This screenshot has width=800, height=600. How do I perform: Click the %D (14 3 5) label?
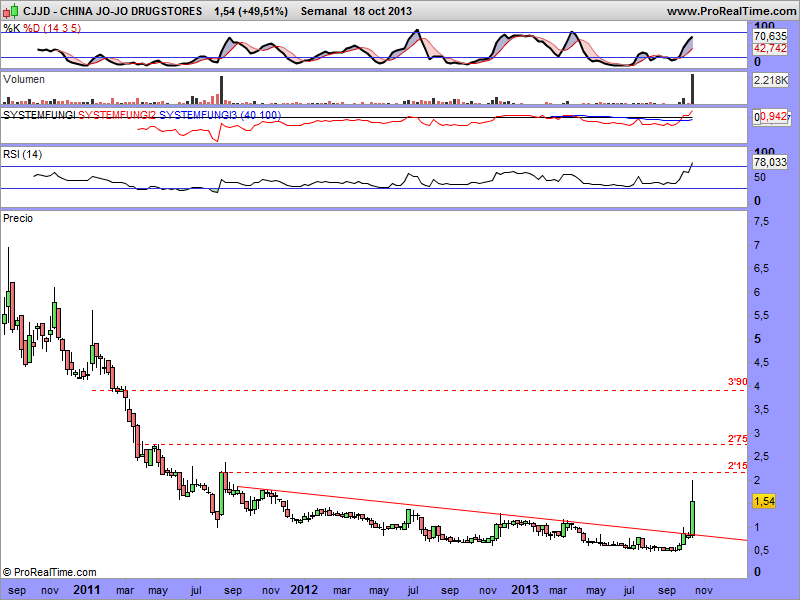click(x=52, y=28)
